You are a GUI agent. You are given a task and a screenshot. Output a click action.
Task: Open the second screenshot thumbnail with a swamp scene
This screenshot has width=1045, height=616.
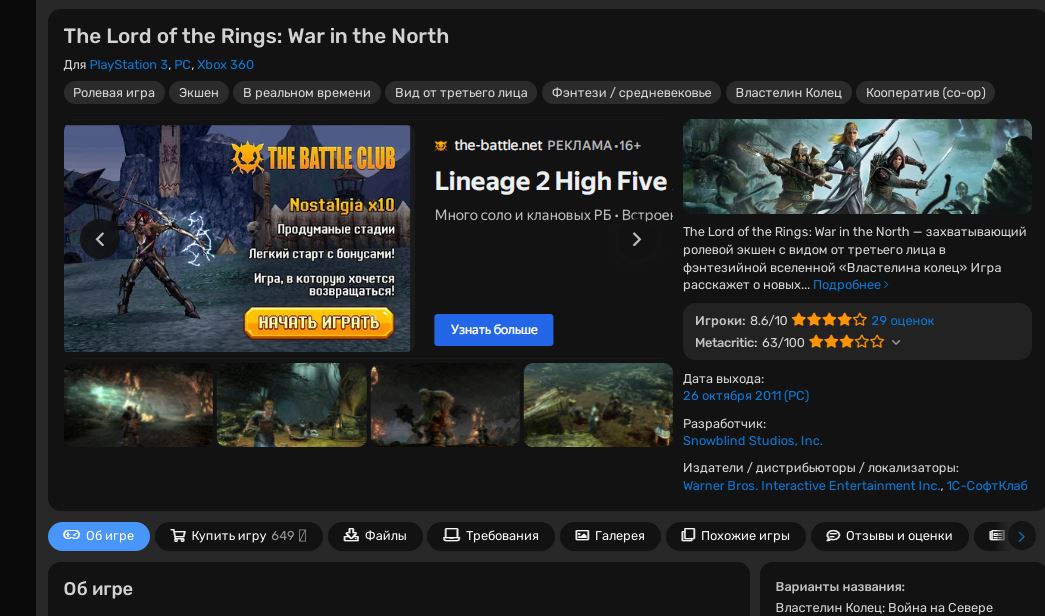[292, 405]
